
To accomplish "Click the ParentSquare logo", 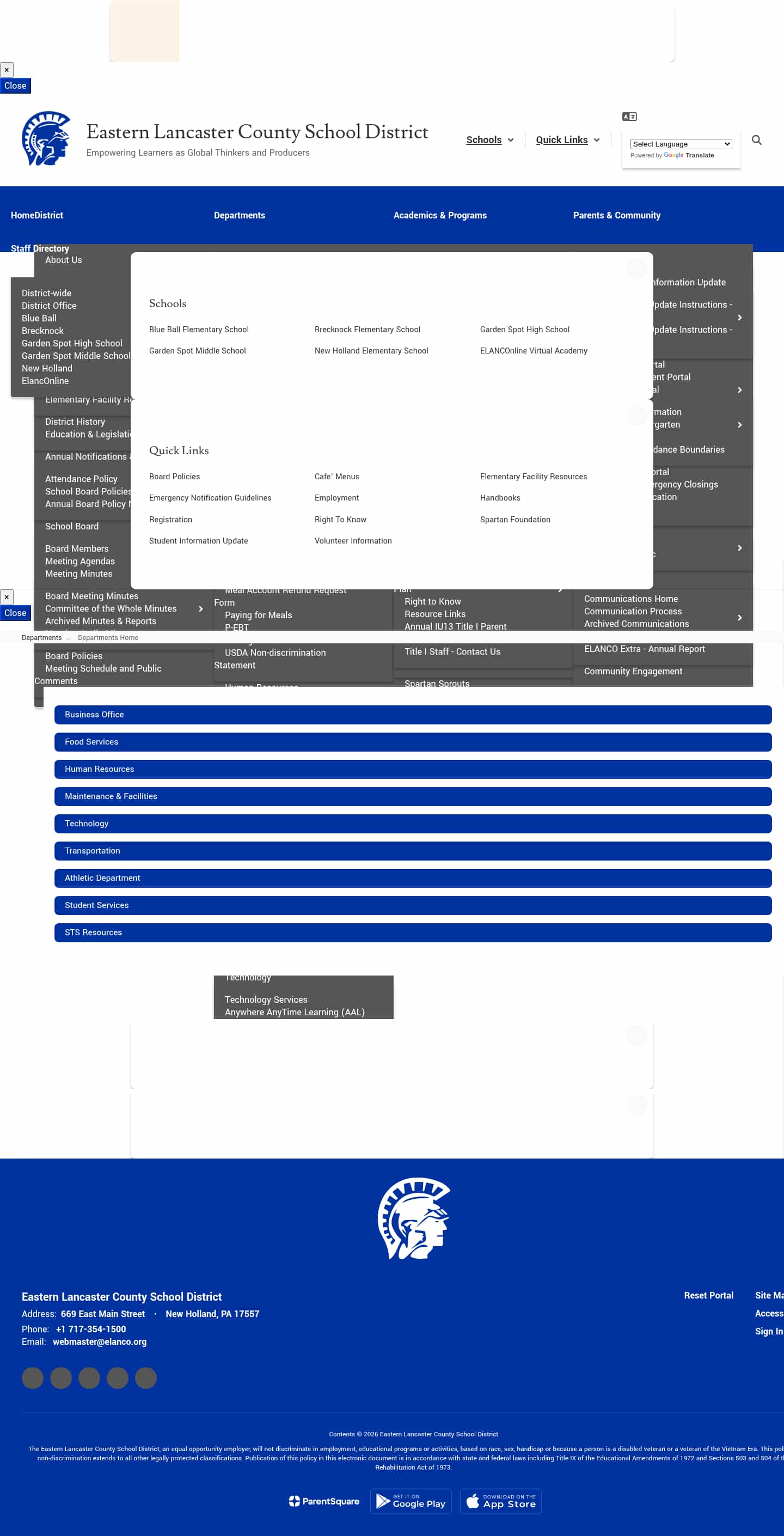I will (324, 1501).
